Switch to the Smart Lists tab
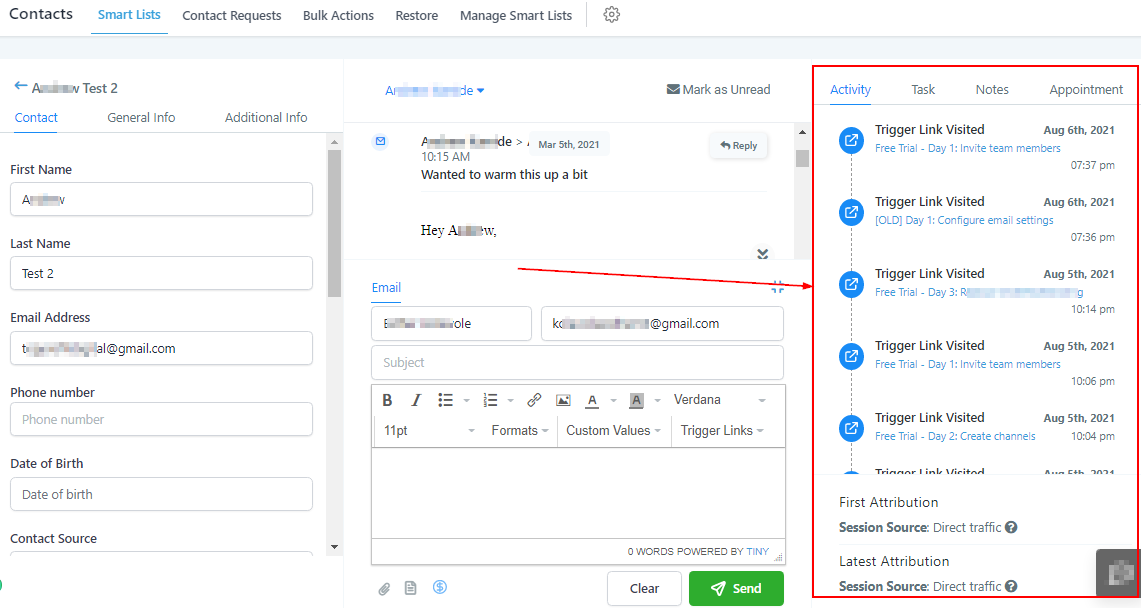1141x608 pixels. pos(129,15)
